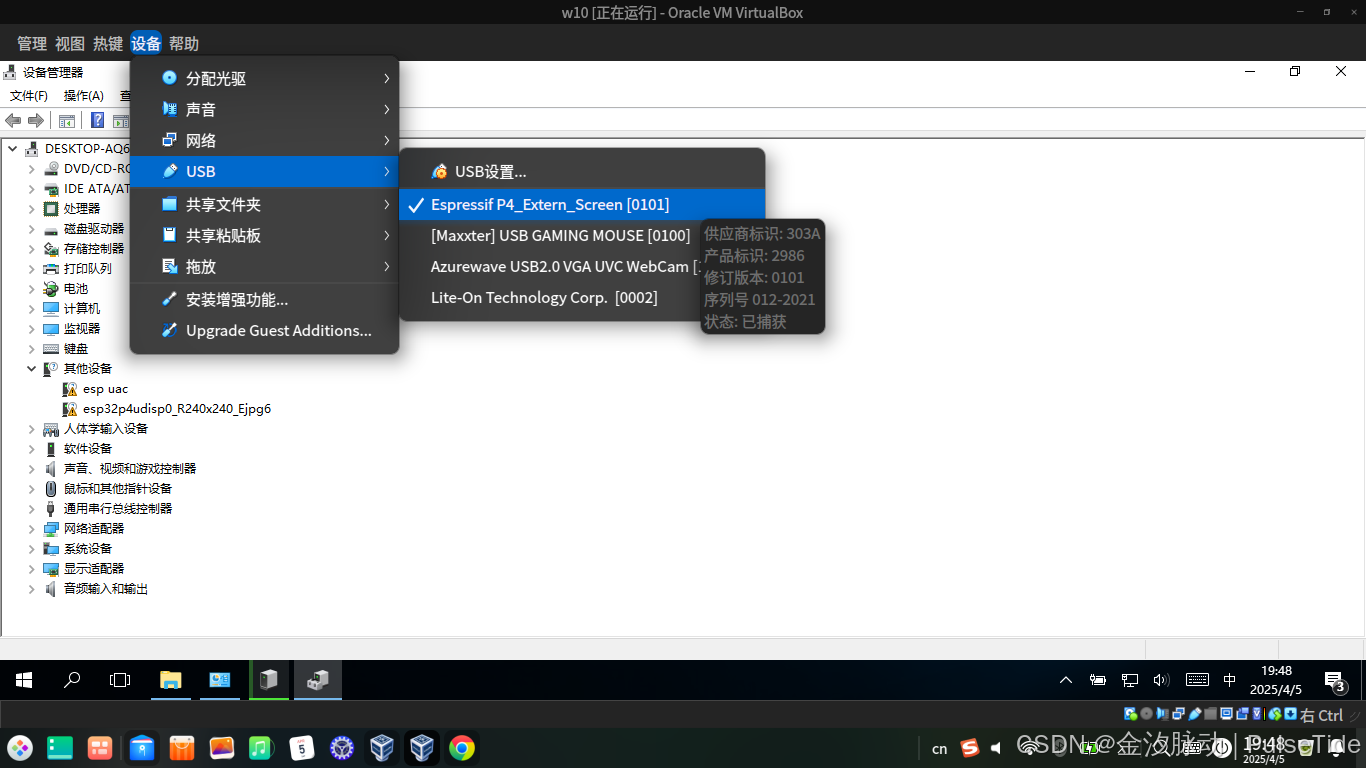Screen dimensions: 1366x768
Task: Select the 存储控制器 tree item
Action: (94, 249)
